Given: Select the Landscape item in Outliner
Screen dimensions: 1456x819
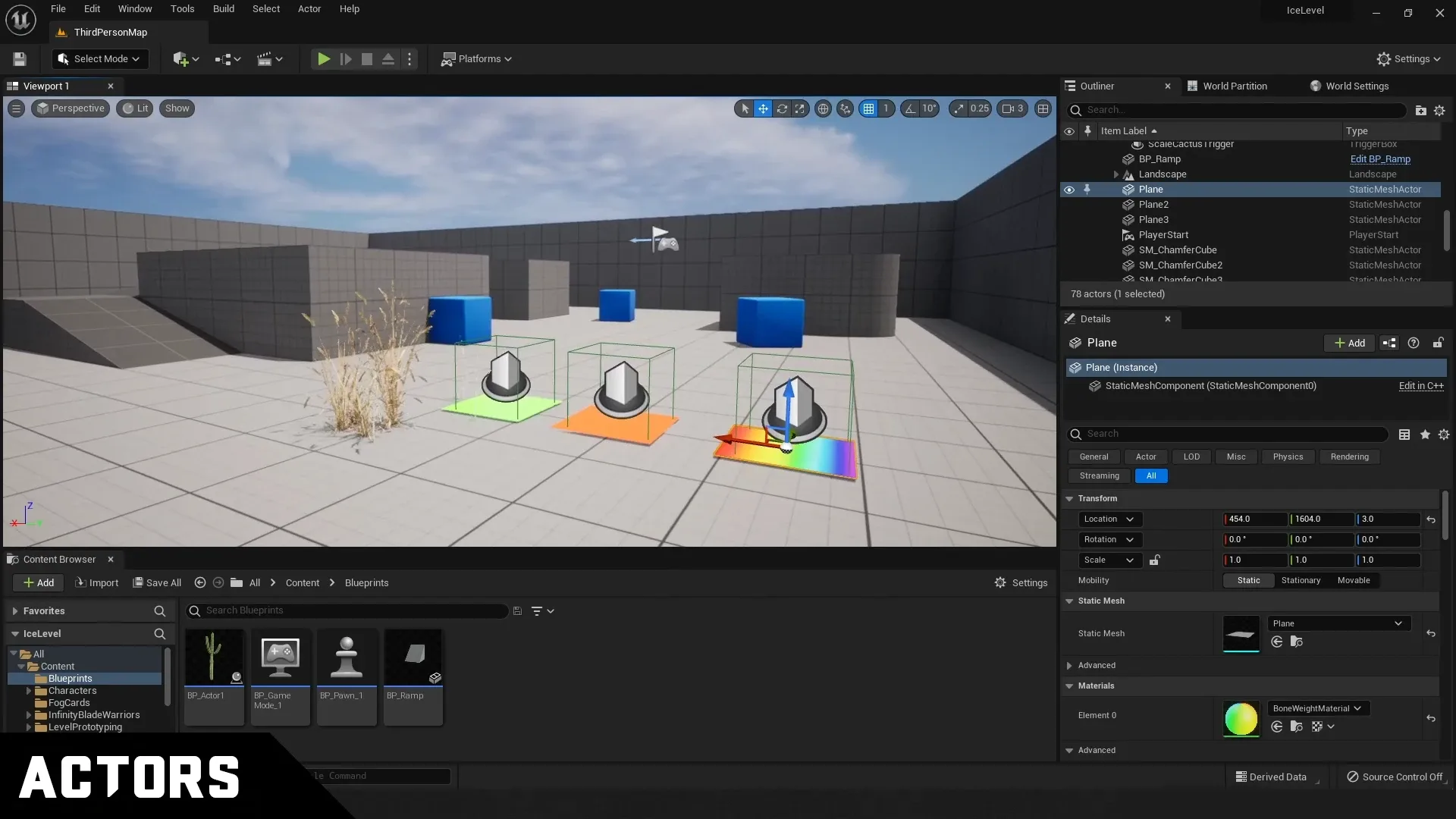Looking at the screenshot, I should point(1162,173).
